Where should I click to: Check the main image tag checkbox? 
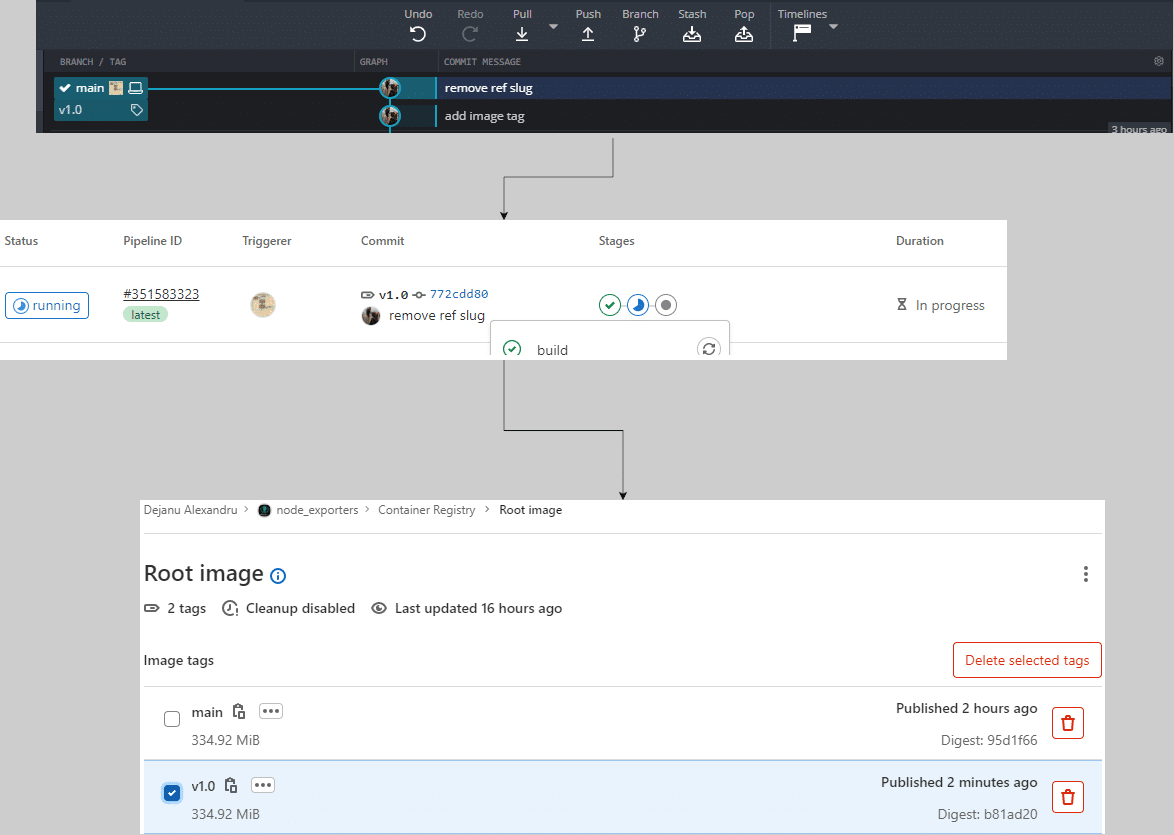coord(172,719)
